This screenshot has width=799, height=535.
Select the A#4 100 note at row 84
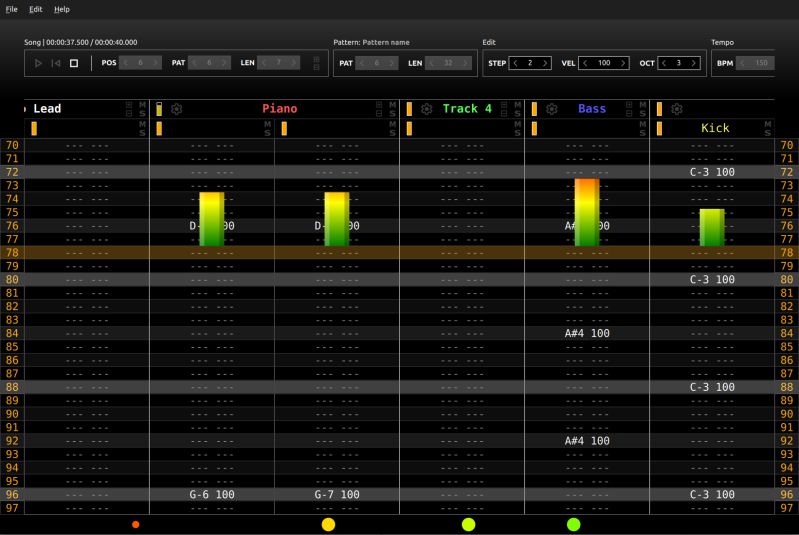pos(587,333)
